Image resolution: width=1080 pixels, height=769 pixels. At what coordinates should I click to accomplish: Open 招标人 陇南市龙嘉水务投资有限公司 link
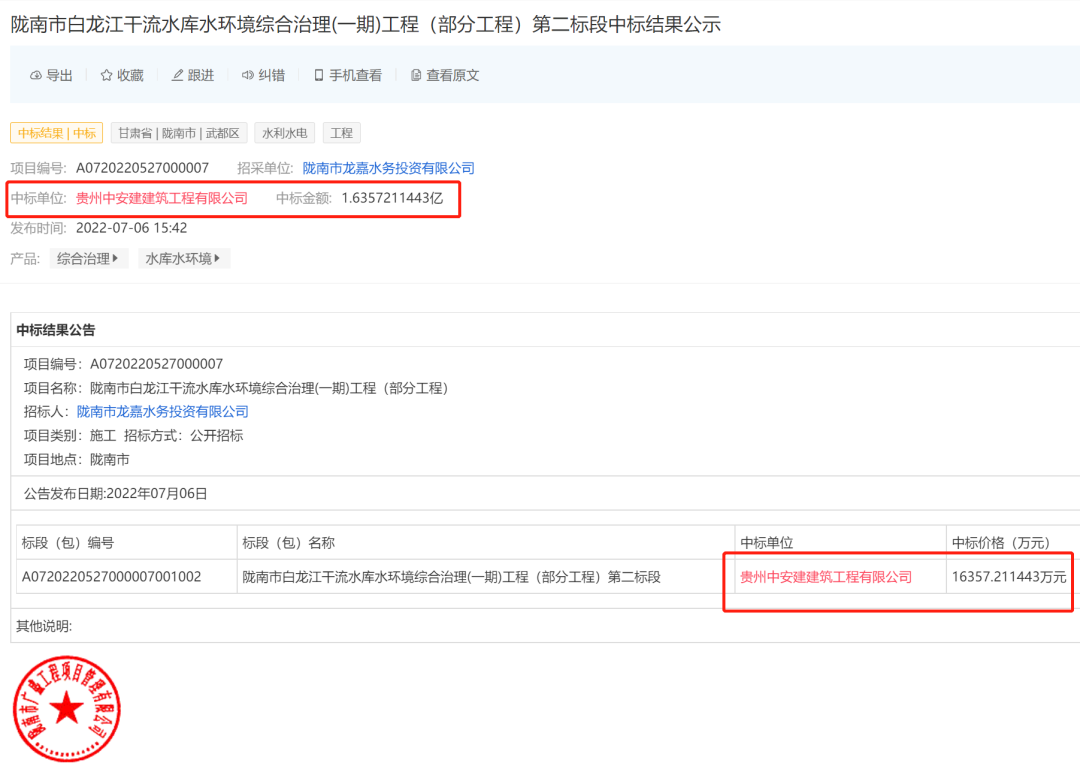point(163,411)
